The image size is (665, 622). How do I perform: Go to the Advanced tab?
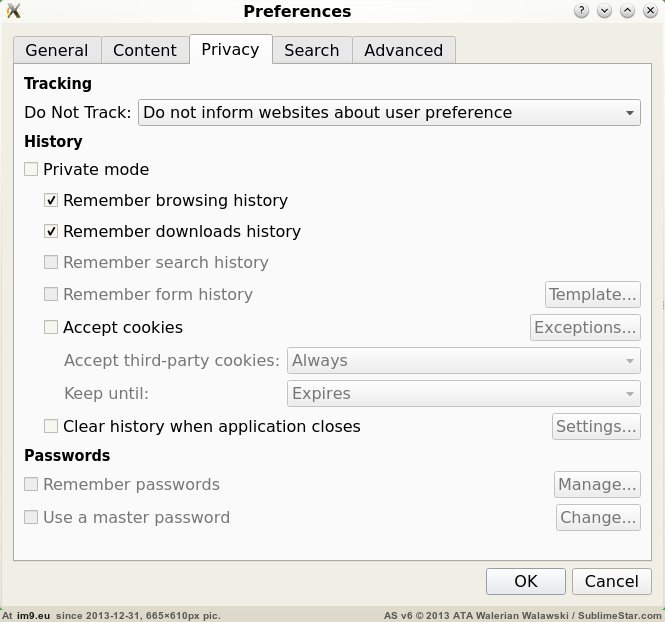(403, 50)
